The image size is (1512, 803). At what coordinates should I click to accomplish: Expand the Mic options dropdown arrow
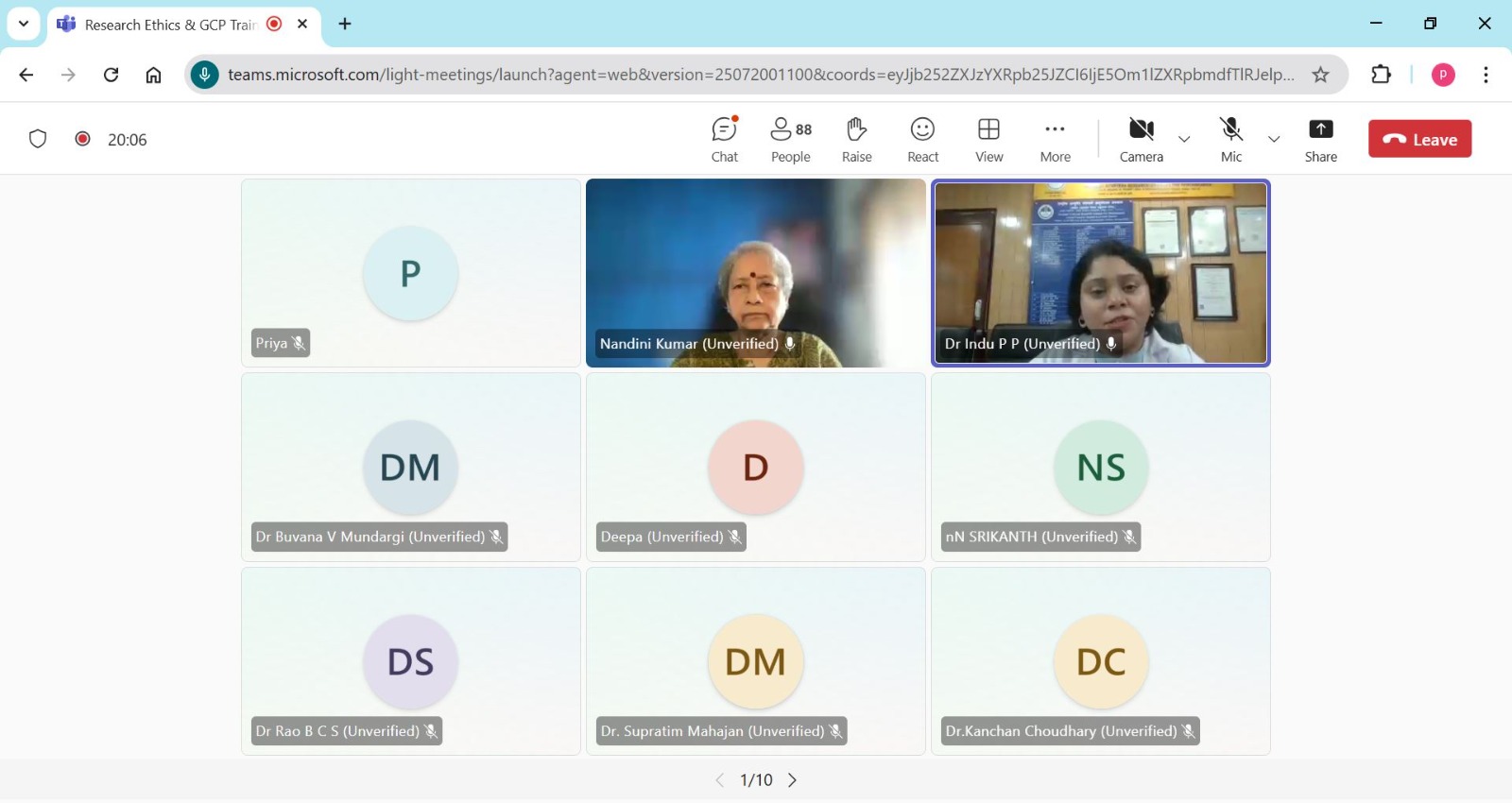pyautogui.click(x=1274, y=140)
